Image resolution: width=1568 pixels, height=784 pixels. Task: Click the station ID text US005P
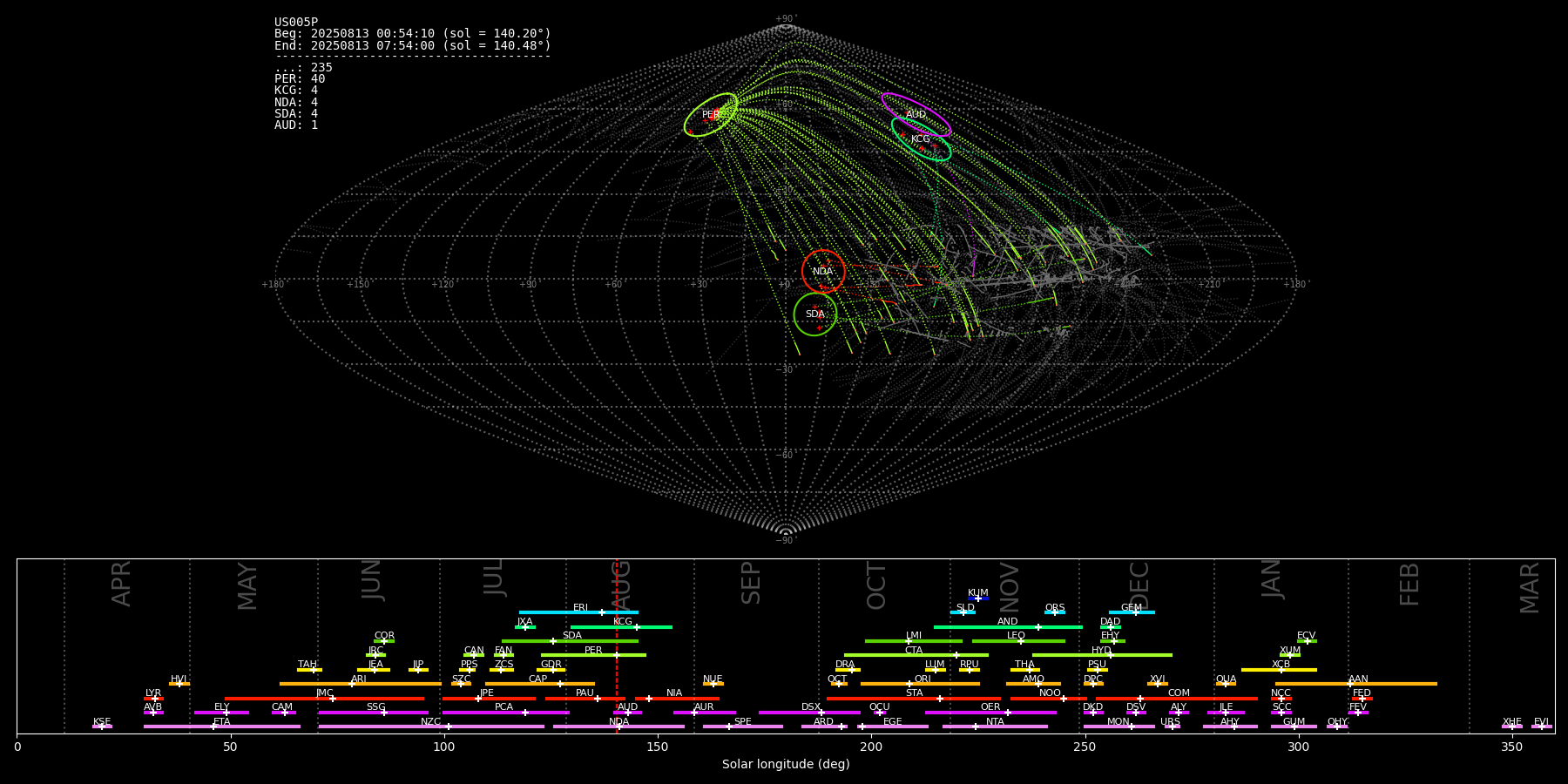point(296,23)
